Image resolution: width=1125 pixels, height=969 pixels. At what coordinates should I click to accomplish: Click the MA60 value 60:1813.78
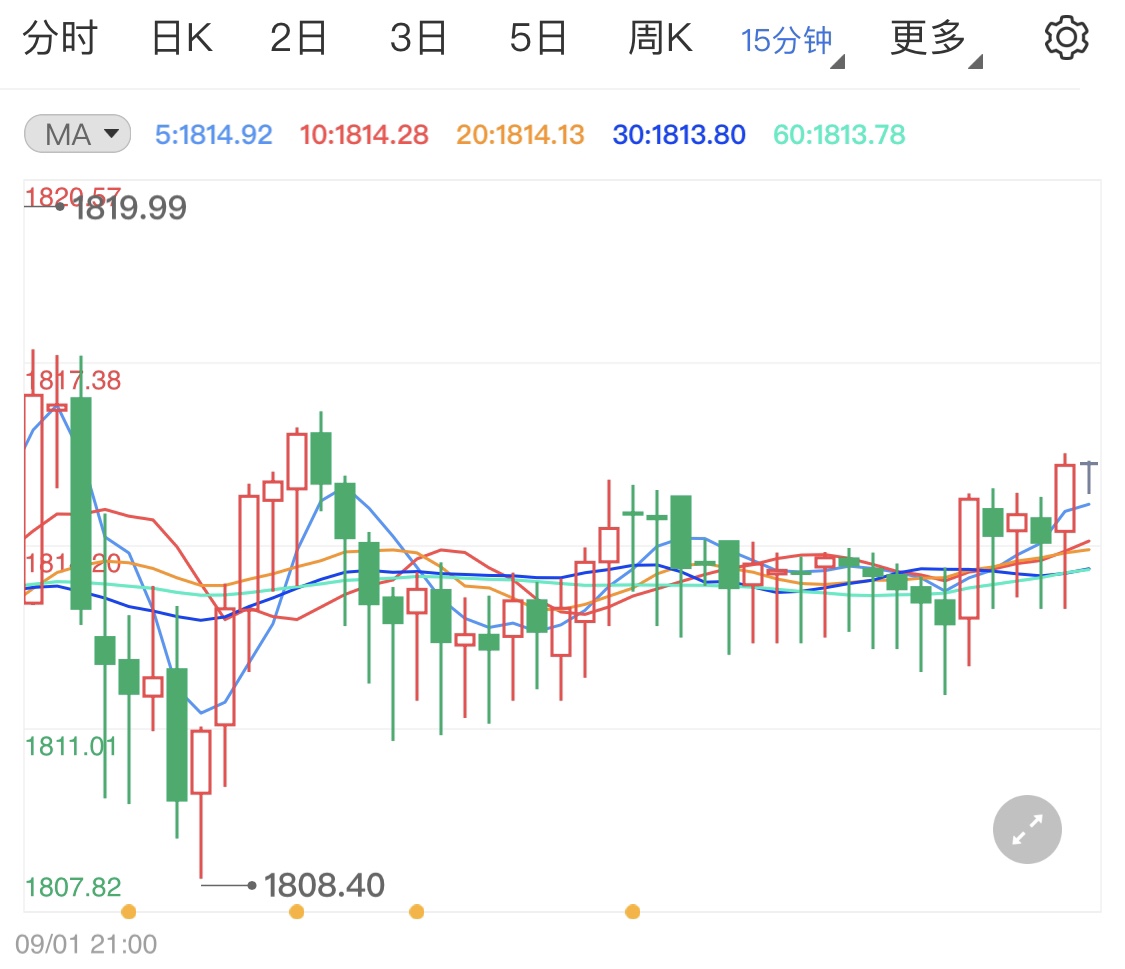click(839, 135)
